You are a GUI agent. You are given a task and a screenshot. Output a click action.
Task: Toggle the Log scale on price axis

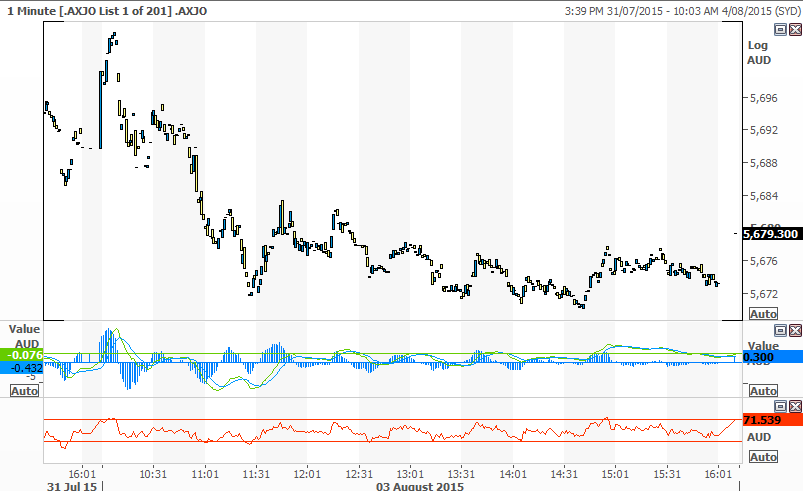[757, 45]
